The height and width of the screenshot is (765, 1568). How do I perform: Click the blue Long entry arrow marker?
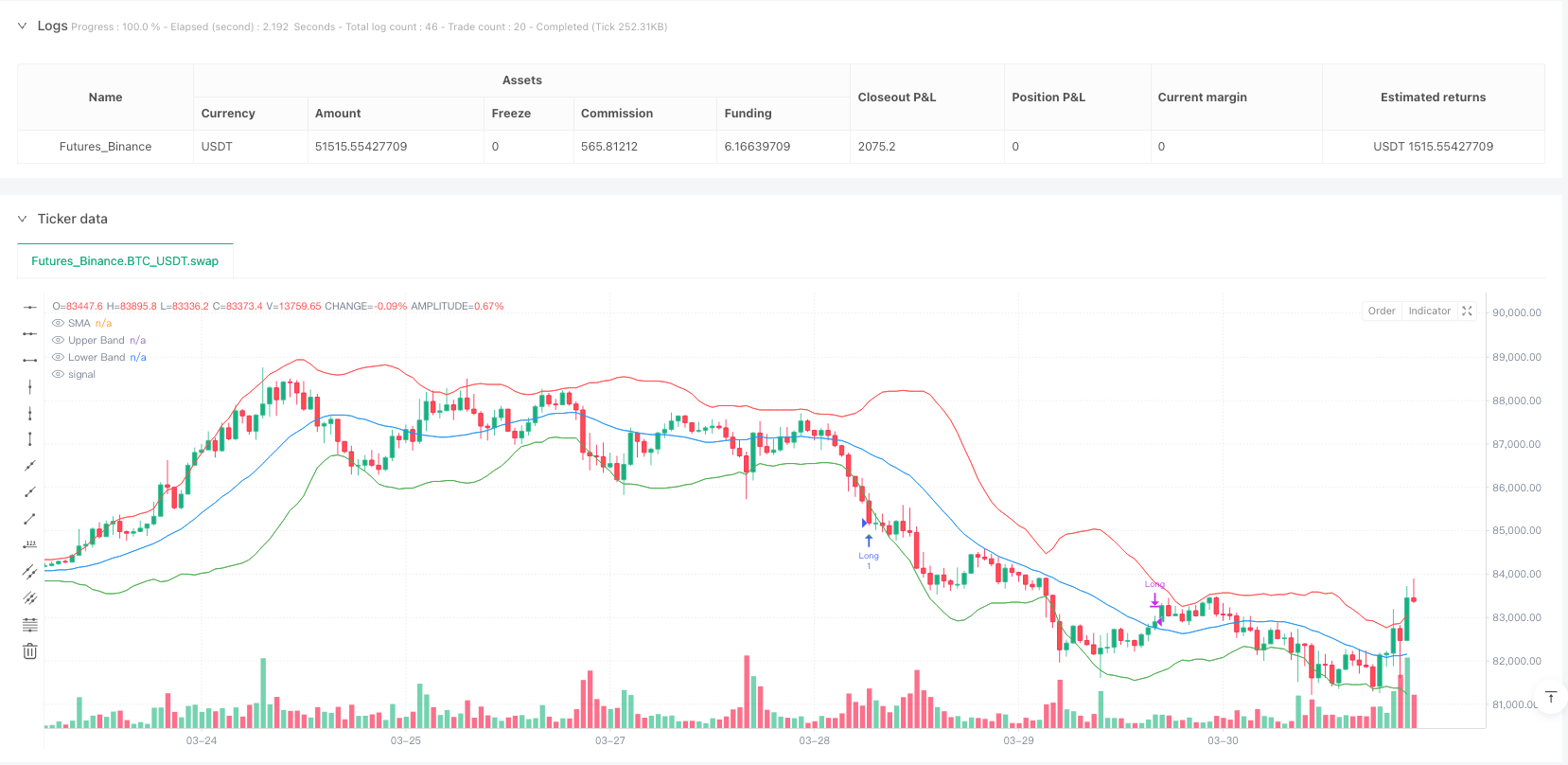point(869,541)
